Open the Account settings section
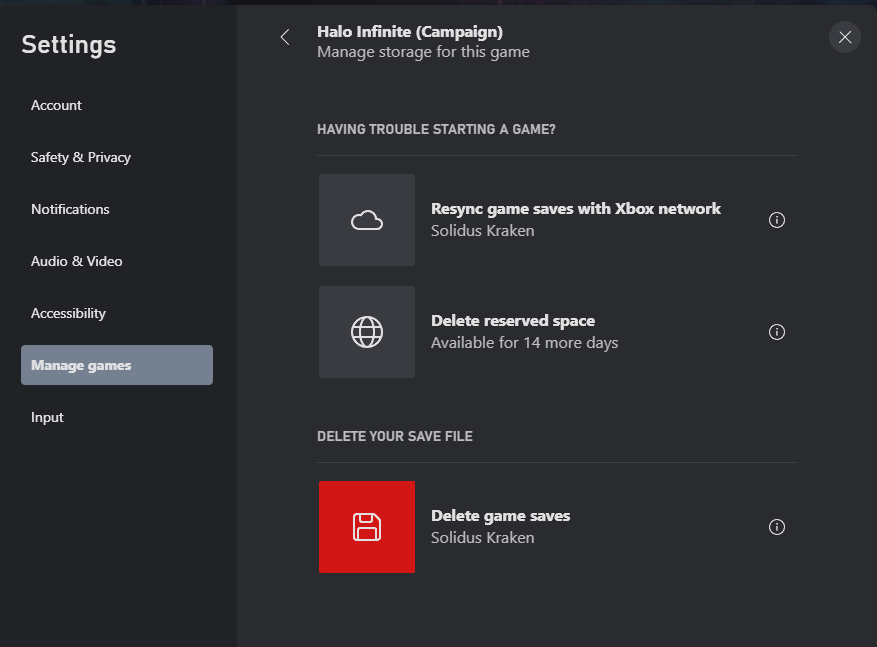Image resolution: width=877 pixels, height=647 pixels. tap(117, 105)
